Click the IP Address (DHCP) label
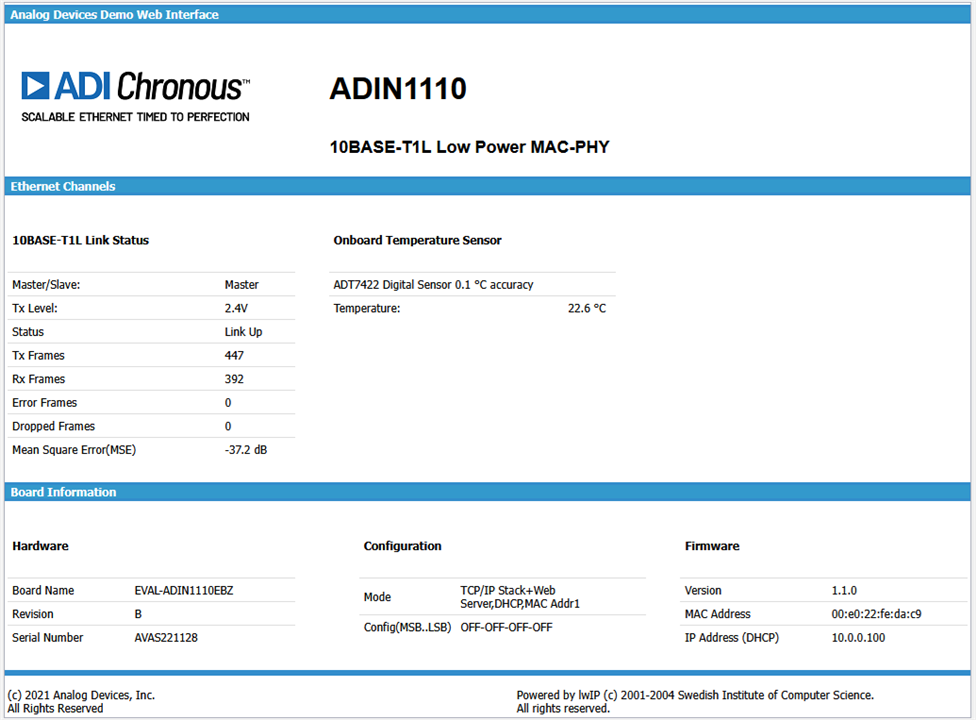Screen dimensions: 976x720 coord(732,638)
